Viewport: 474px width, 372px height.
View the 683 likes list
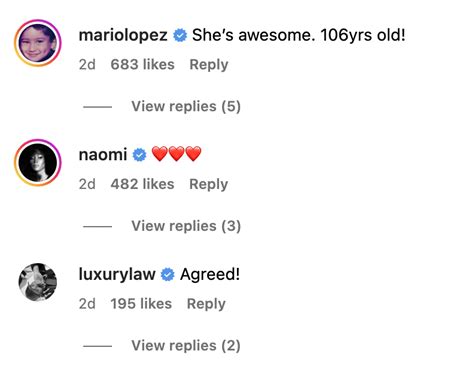pyautogui.click(x=142, y=65)
